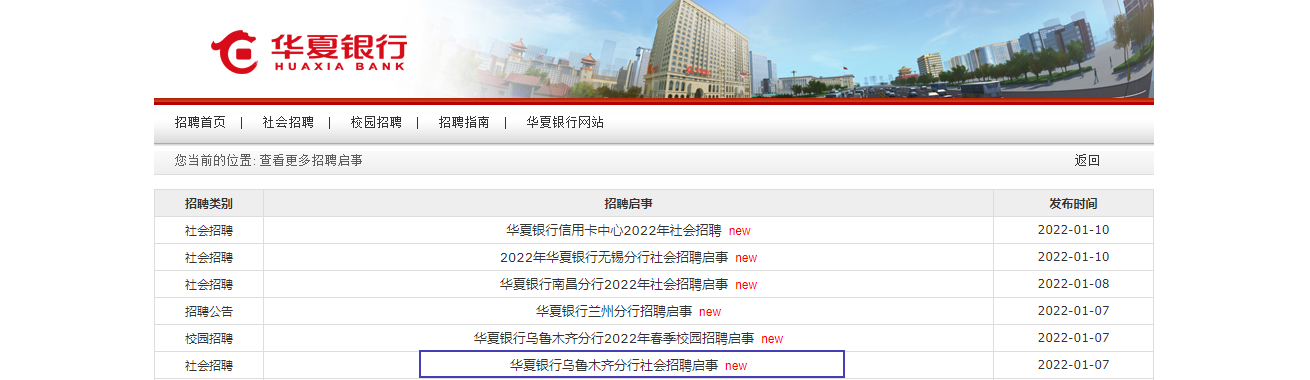The width and height of the screenshot is (1310, 380).
Task: Select date cell of 信用卡中心 row
Action: [x=1073, y=230]
